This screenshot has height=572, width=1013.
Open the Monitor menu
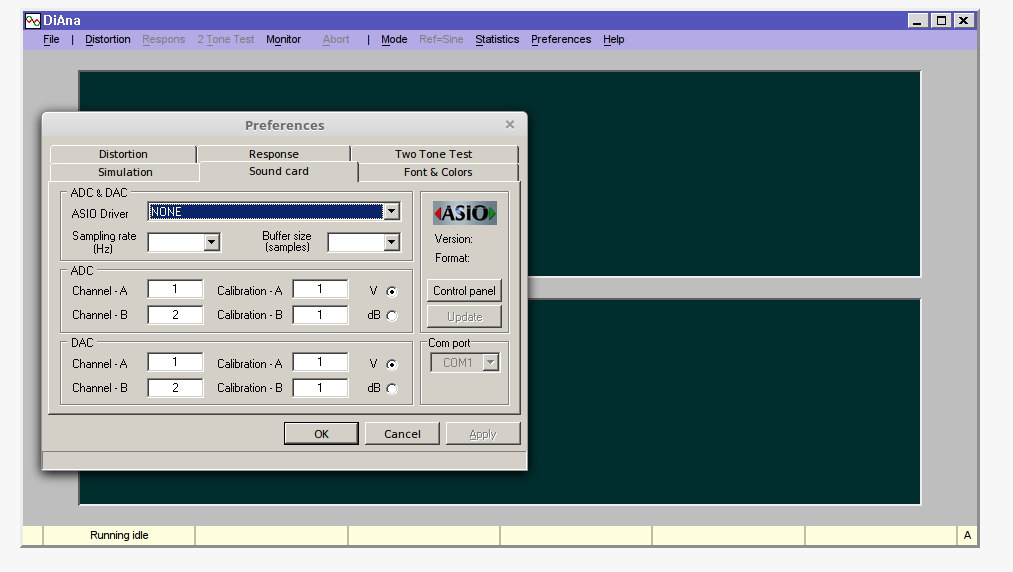[x=284, y=39]
